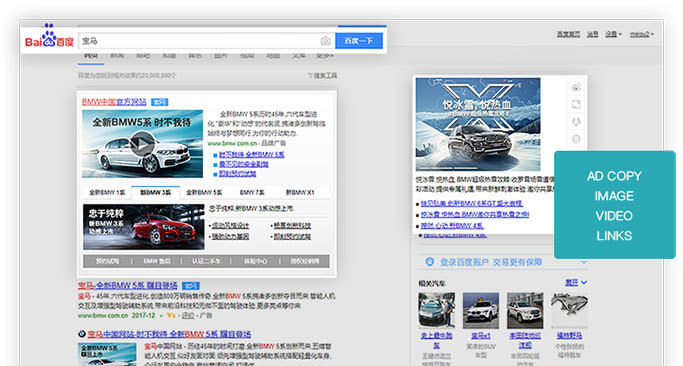Expand the 展开 related cars list

pyautogui.click(x=576, y=283)
